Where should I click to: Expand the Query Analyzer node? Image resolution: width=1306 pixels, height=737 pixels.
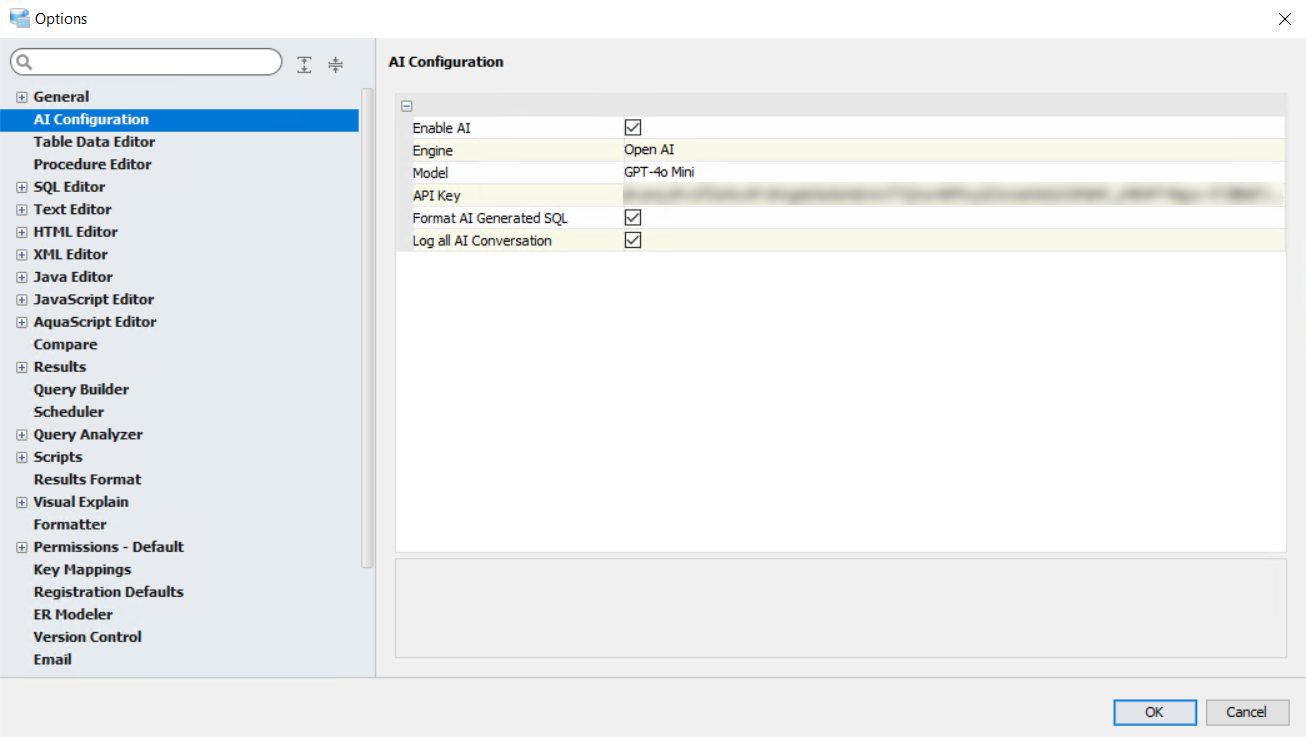pos(22,435)
